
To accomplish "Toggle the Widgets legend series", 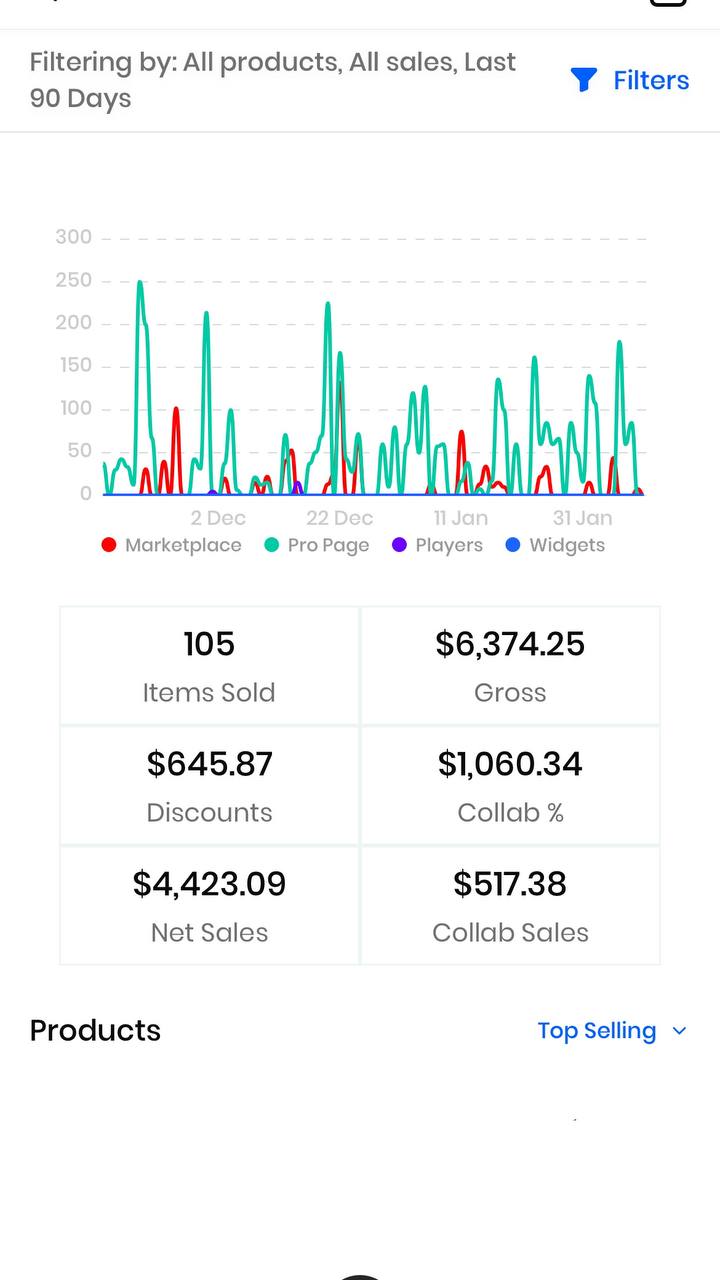I will coord(555,545).
